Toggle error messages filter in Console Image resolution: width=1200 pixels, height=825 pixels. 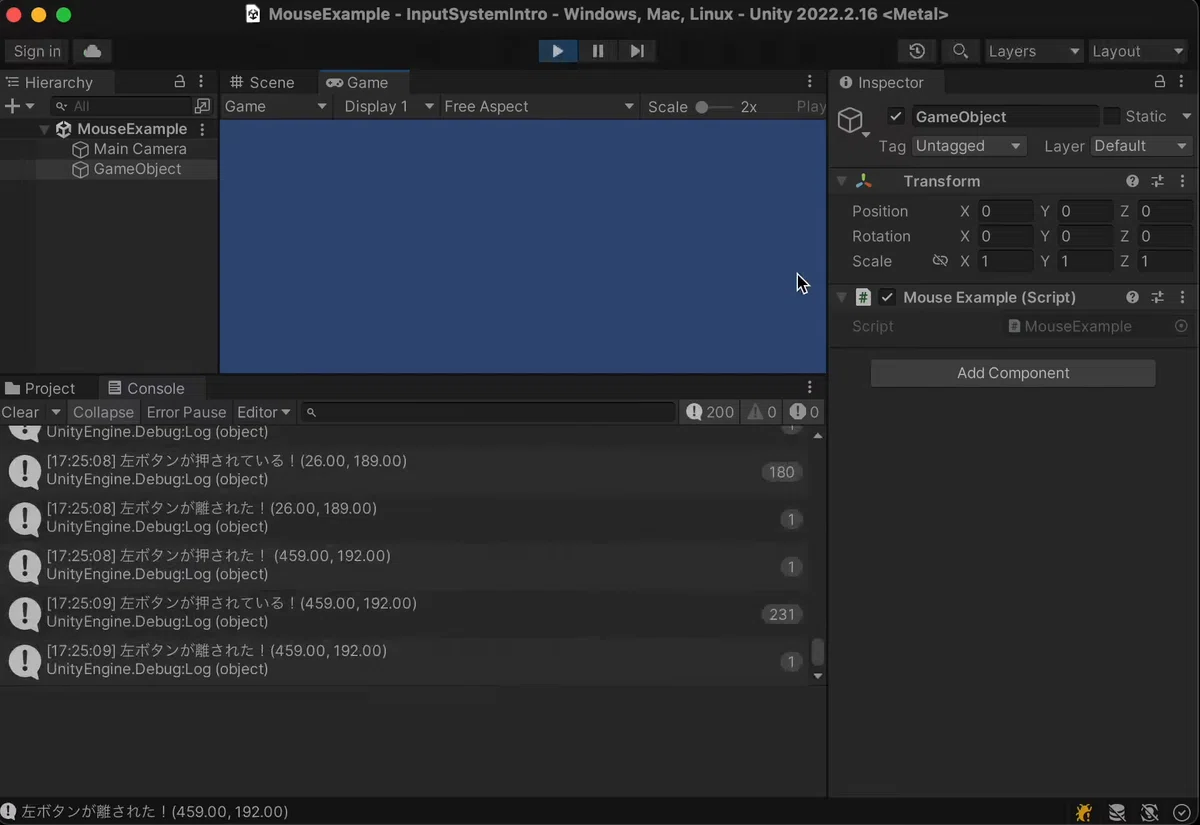click(x=804, y=412)
